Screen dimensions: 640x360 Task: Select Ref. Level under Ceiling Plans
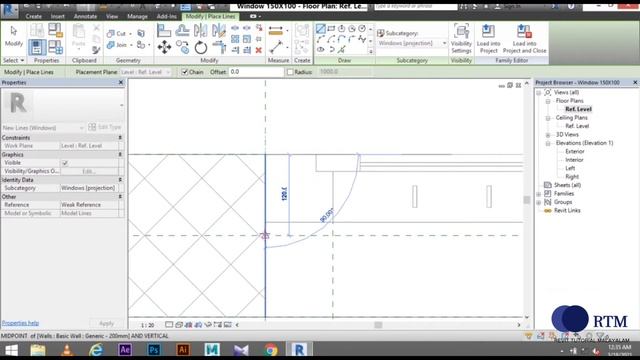pyautogui.click(x=577, y=126)
